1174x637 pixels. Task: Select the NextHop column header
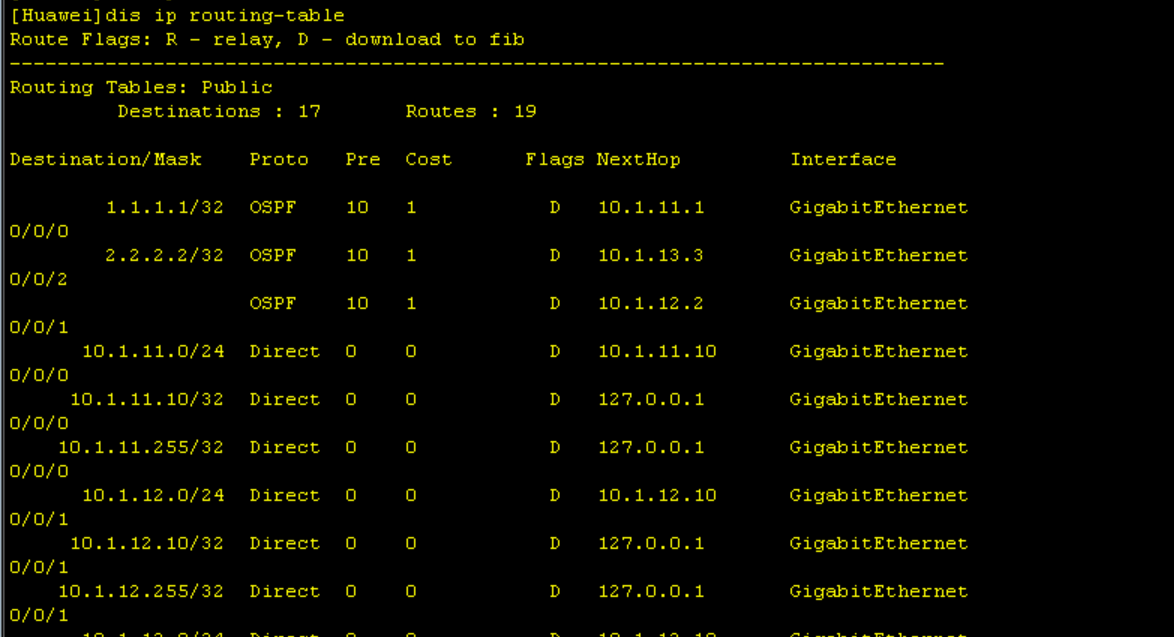pos(637,159)
